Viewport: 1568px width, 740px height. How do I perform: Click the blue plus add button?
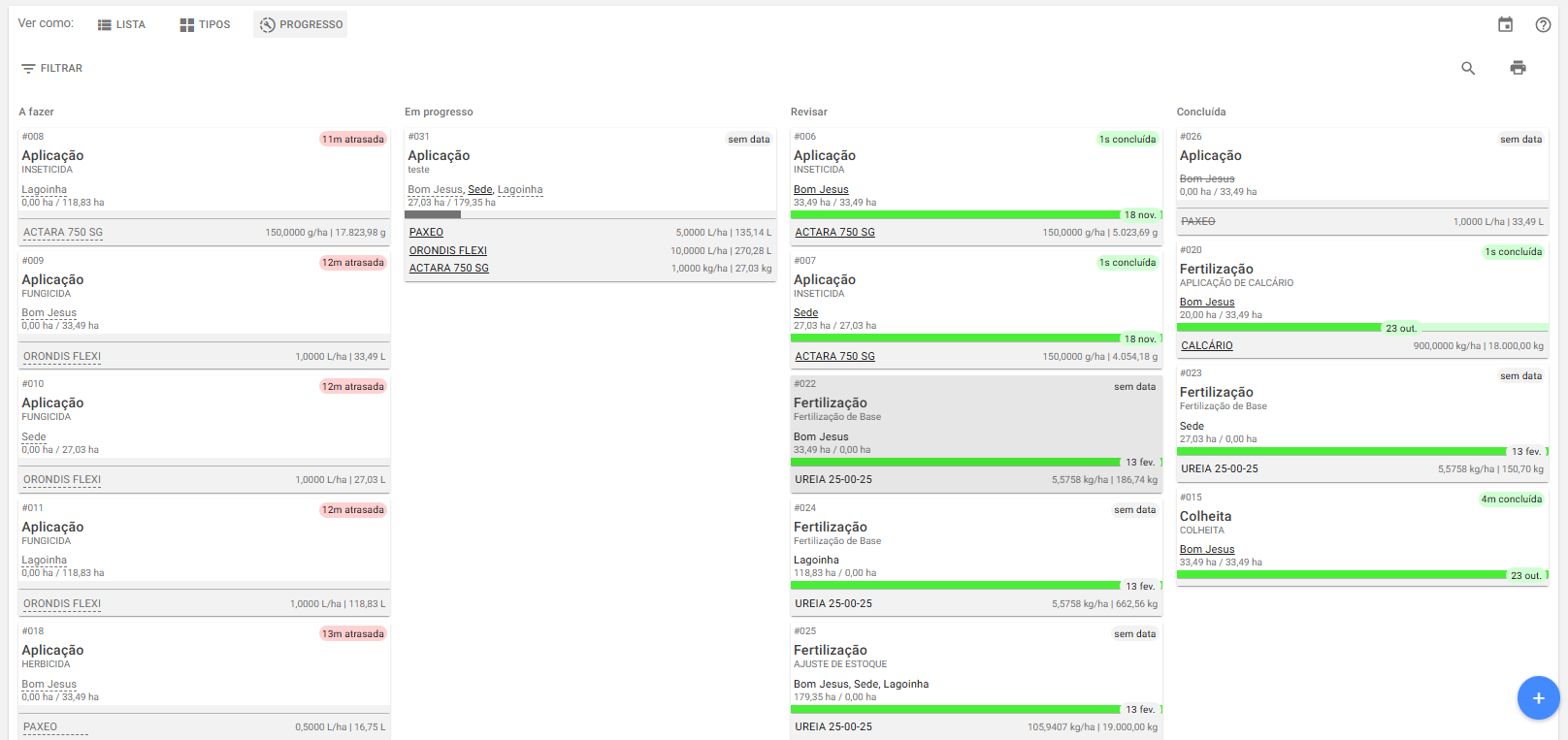pyautogui.click(x=1538, y=697)
